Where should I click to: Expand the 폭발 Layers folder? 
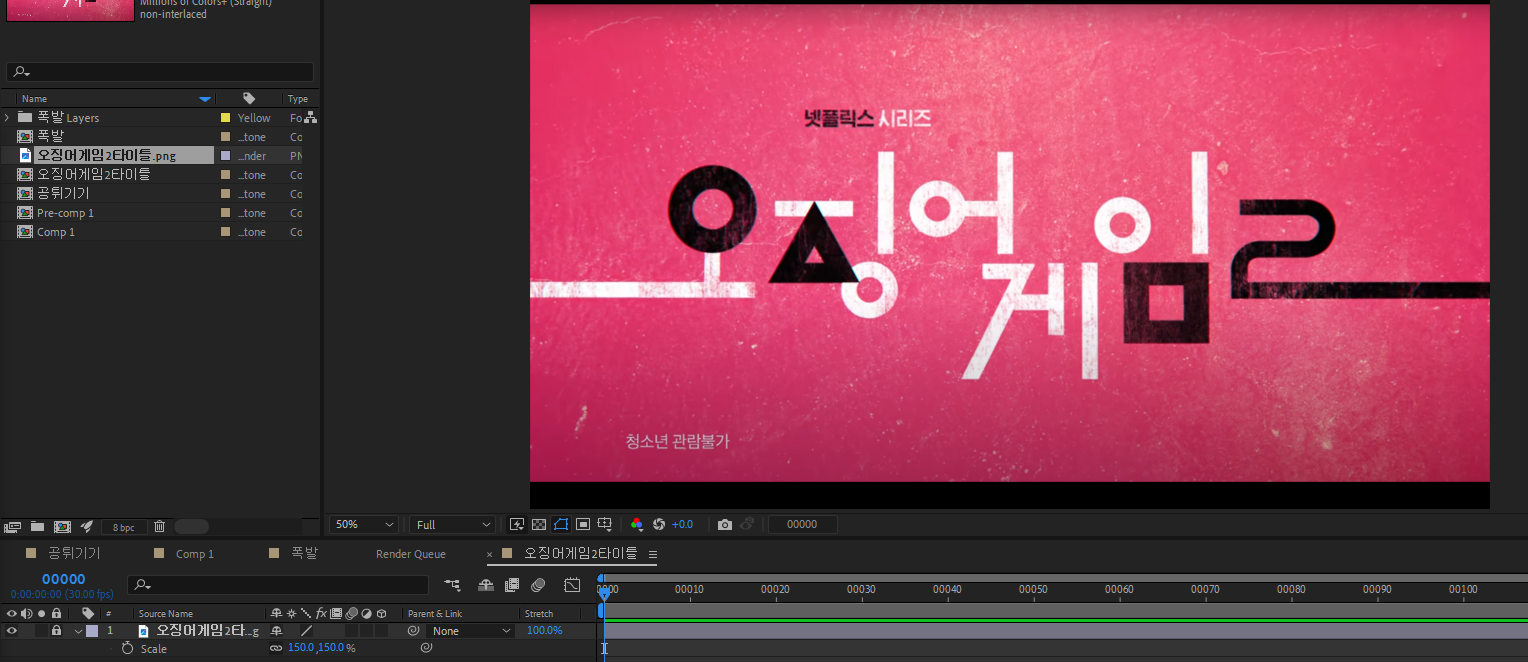coord(7,118)
